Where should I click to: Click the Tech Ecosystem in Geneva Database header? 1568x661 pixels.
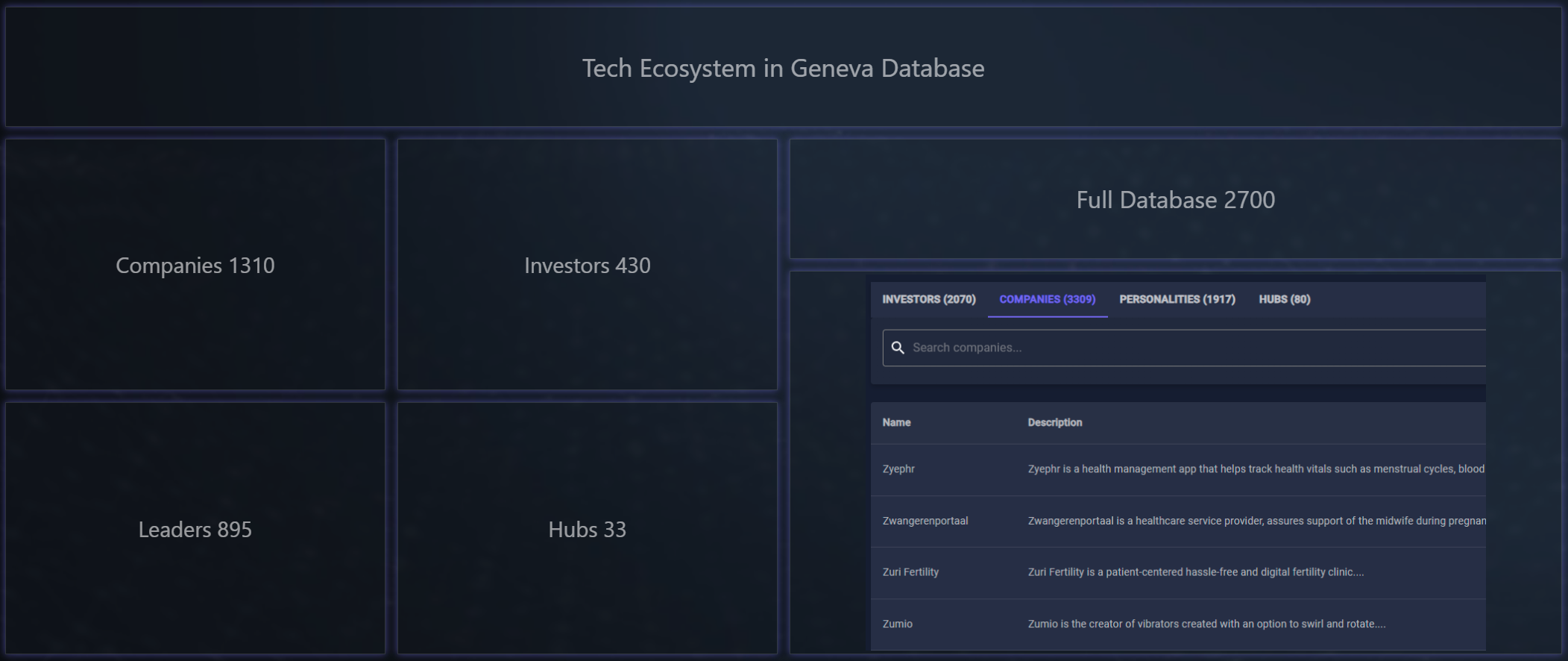click(x=783, y=68)
